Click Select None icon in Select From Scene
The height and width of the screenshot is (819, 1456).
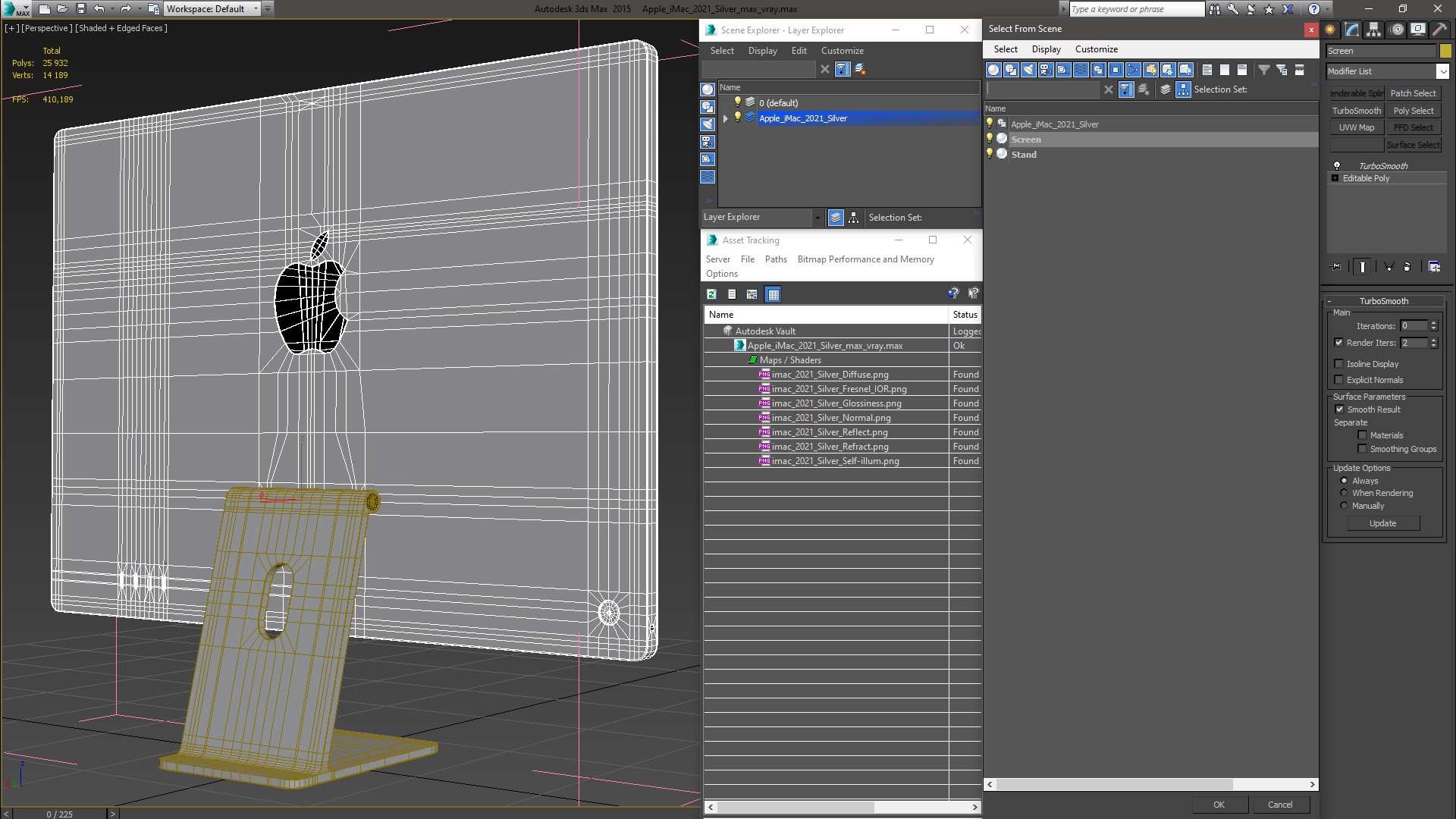click(1225, 70)
